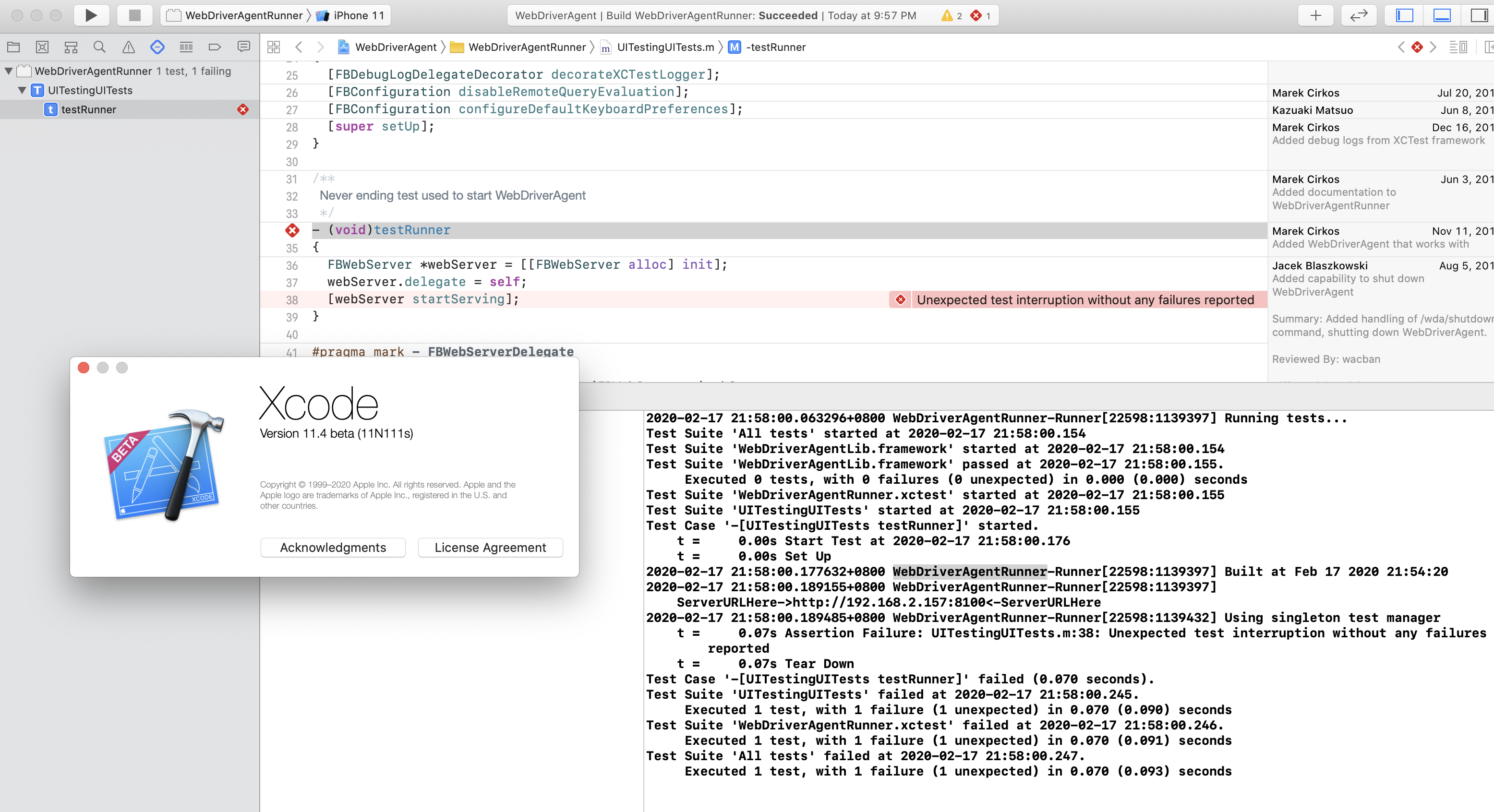
Task: Click the line 38 number in the gutter
Action: (x=292, y=299)
